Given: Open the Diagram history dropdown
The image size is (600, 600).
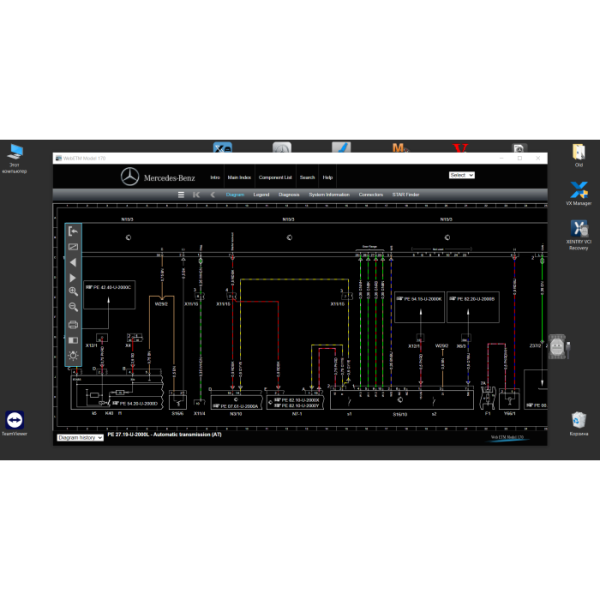Looking at the screenshot, I should tap(80, 437).
